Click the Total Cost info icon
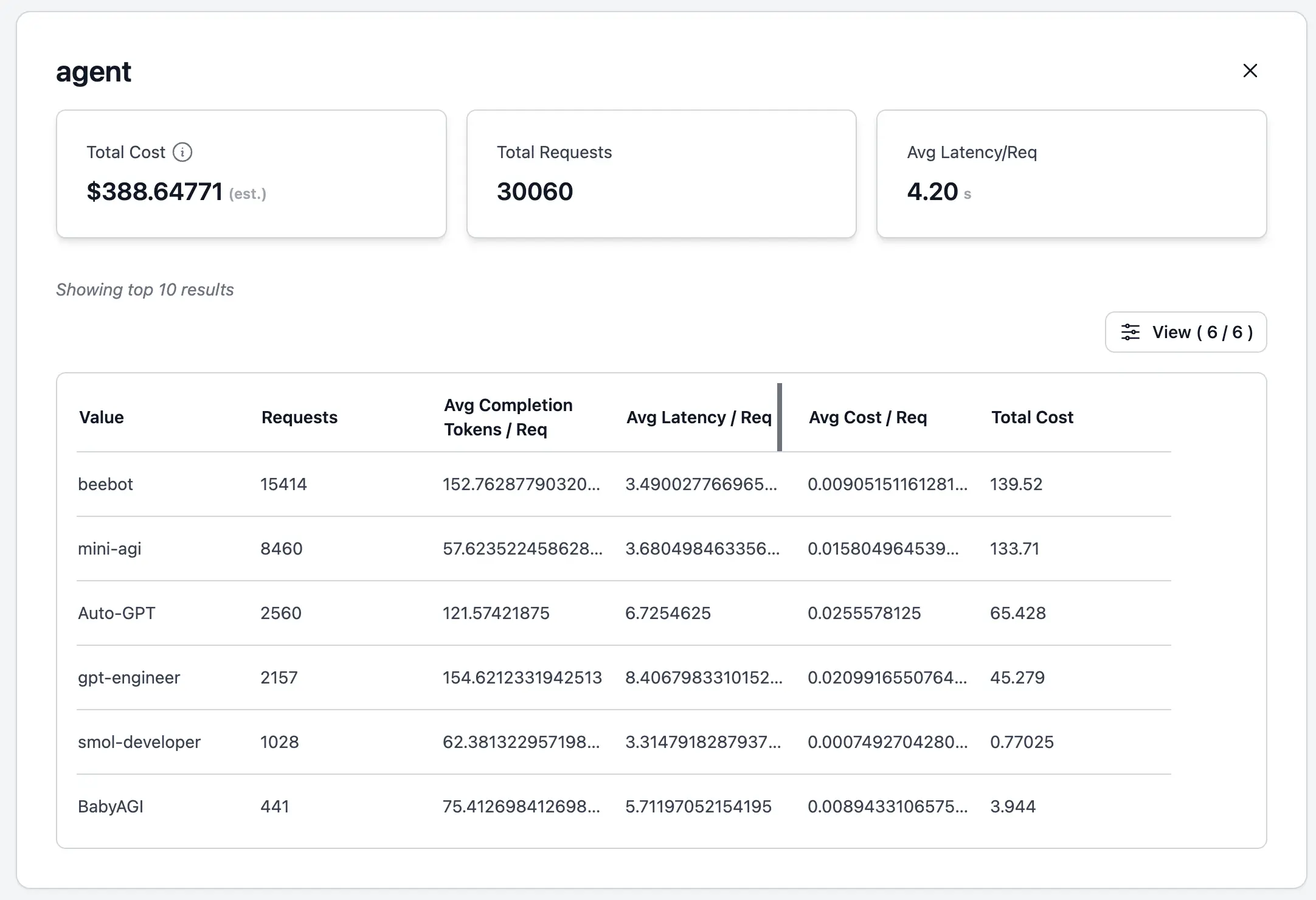The width and height of the screenshot is (1316, 900). tap(182, 152)
